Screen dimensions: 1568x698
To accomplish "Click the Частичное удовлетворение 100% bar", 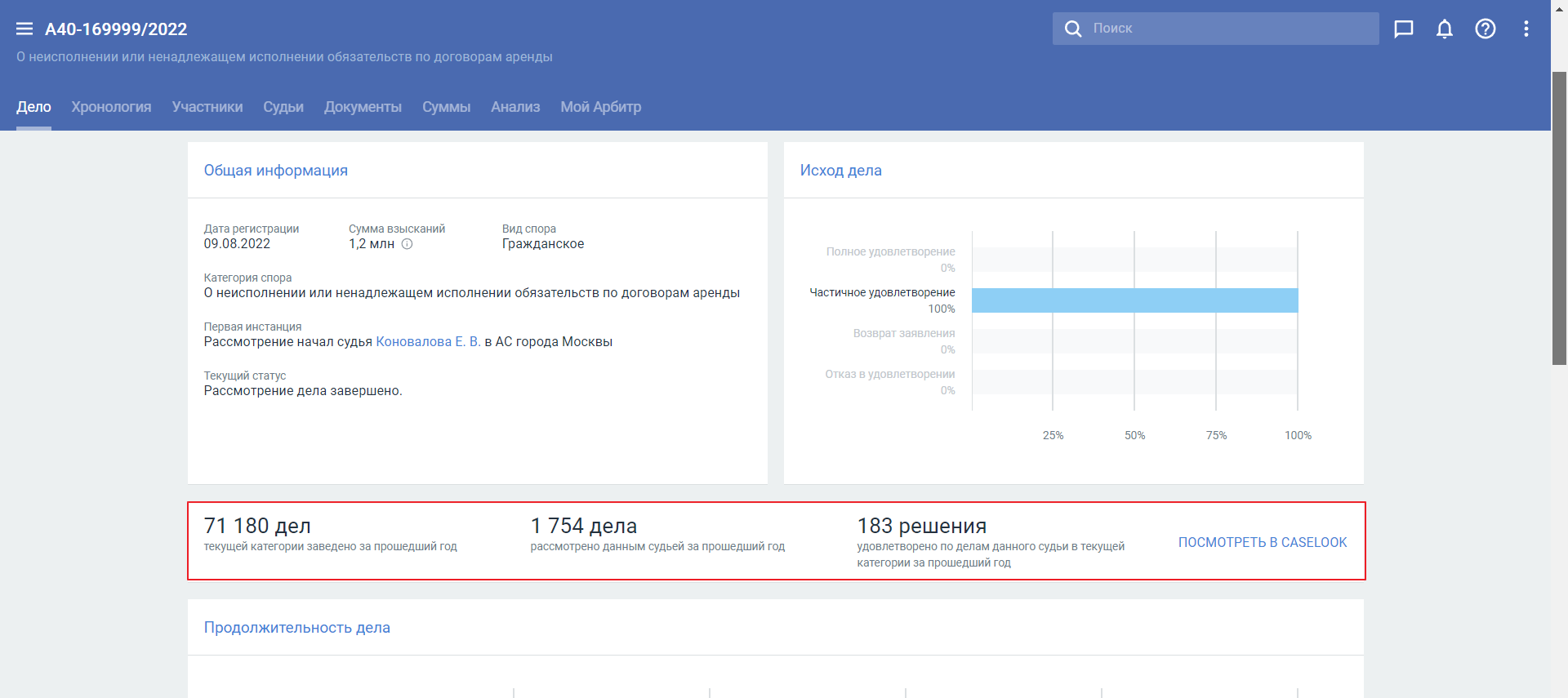I will (1134, 300).
